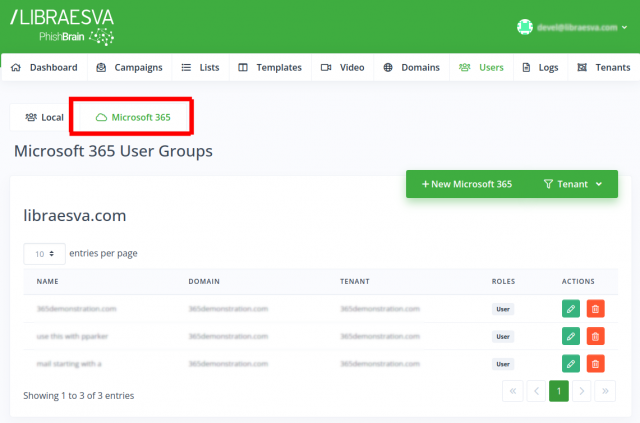Click the envelope icon beside Campaigns

[101, 67]
